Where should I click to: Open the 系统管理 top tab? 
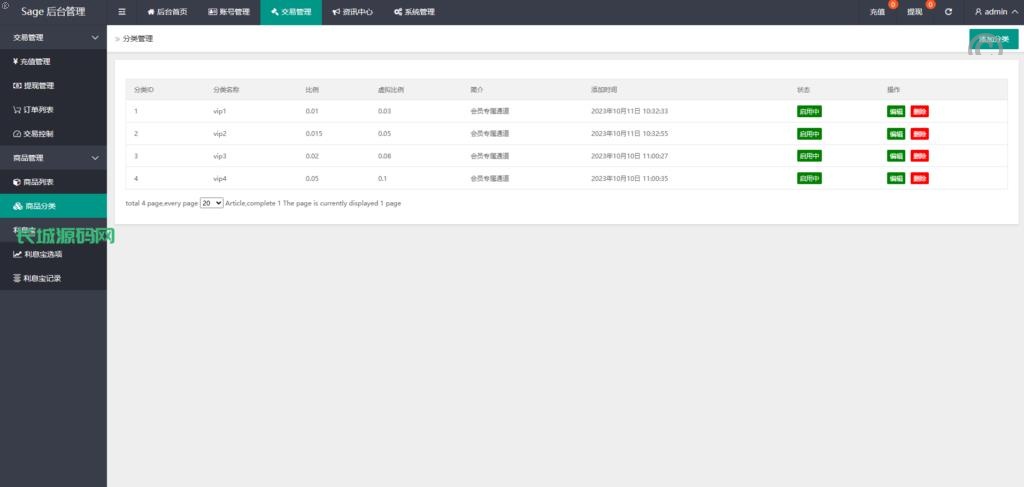pyautogui.click(x=414, y=12)
